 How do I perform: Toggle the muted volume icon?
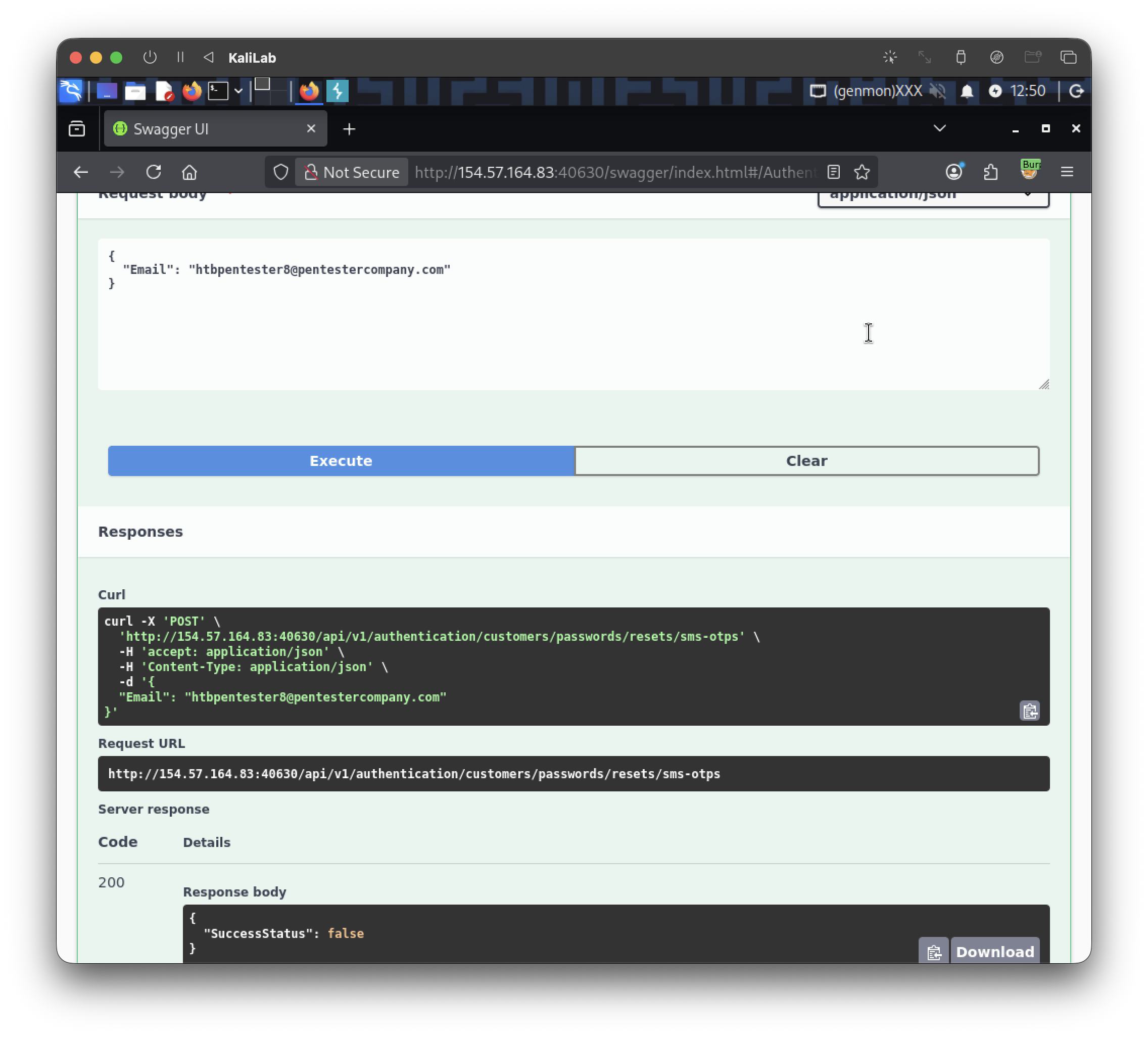point(937,91)
